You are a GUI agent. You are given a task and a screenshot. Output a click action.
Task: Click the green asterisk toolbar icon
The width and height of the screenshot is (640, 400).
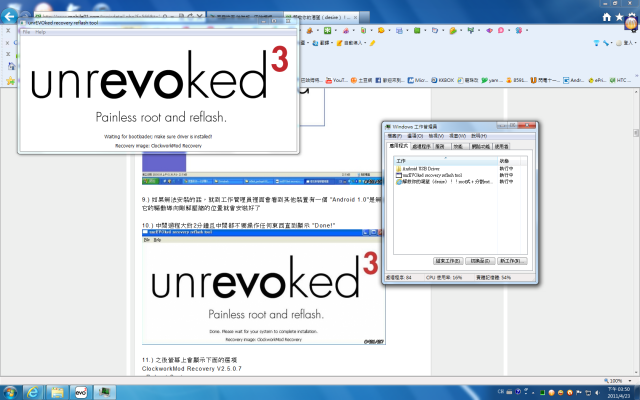327,31
